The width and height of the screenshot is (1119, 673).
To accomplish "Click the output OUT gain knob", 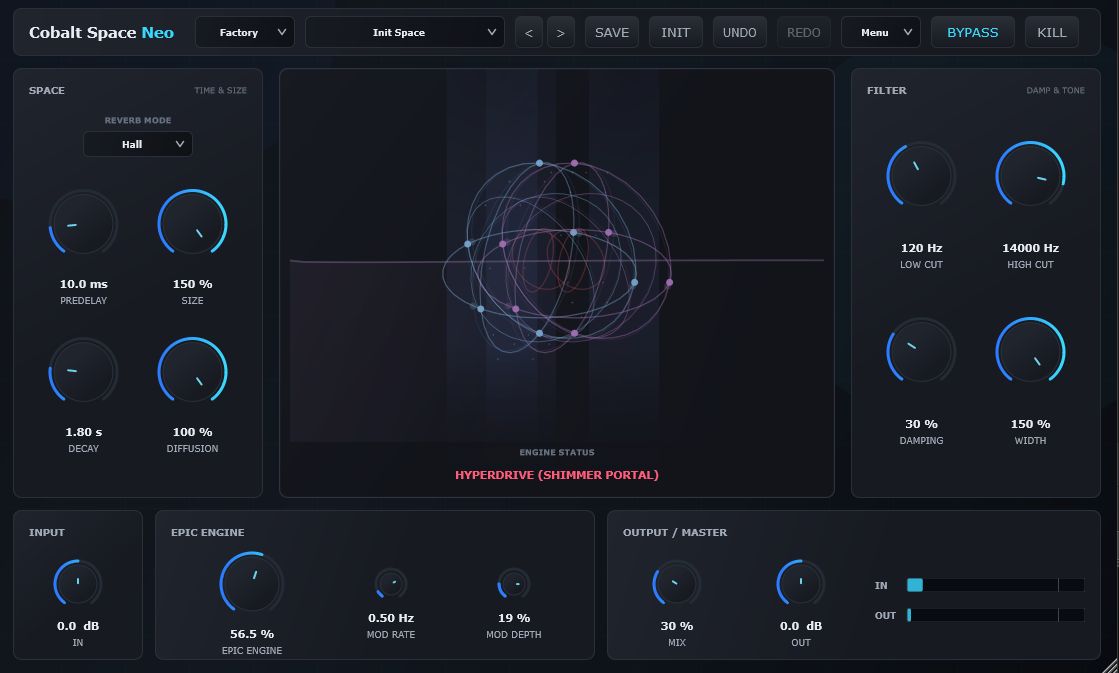I will tap(801, 584).
